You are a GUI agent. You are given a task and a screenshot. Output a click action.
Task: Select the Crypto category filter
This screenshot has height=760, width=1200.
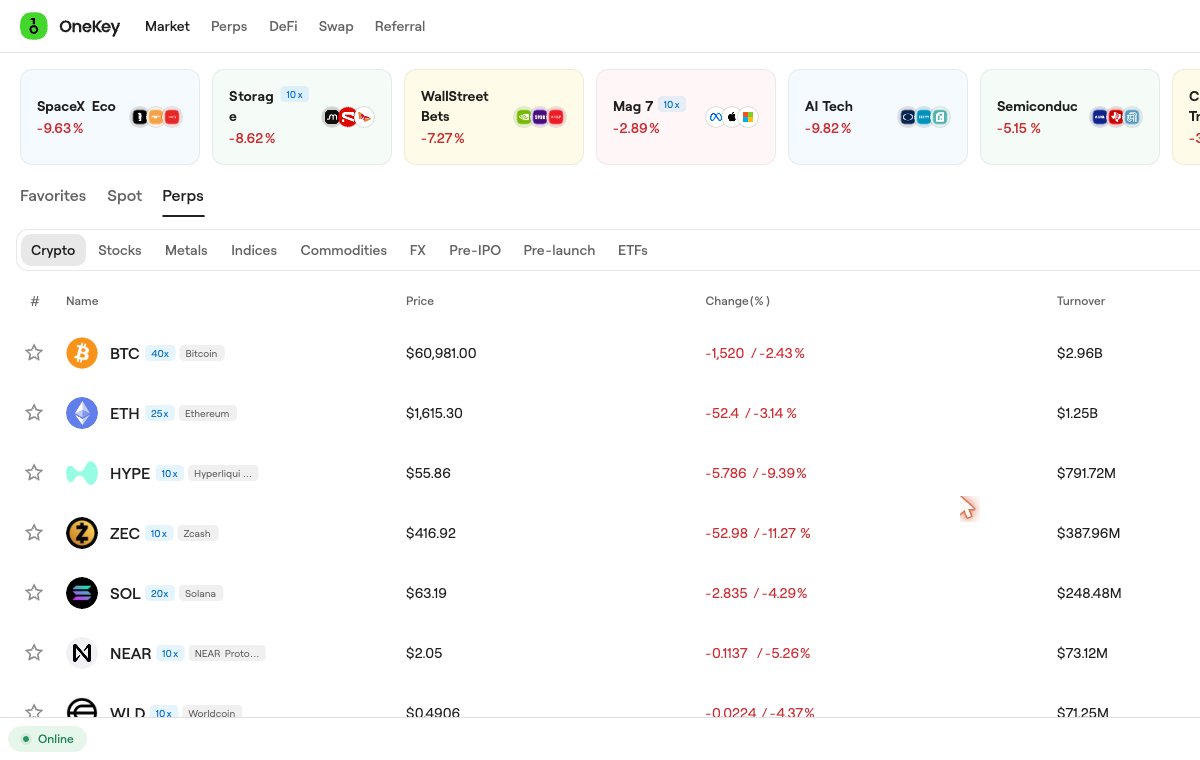pyautogui.click(x=53, y=250)
